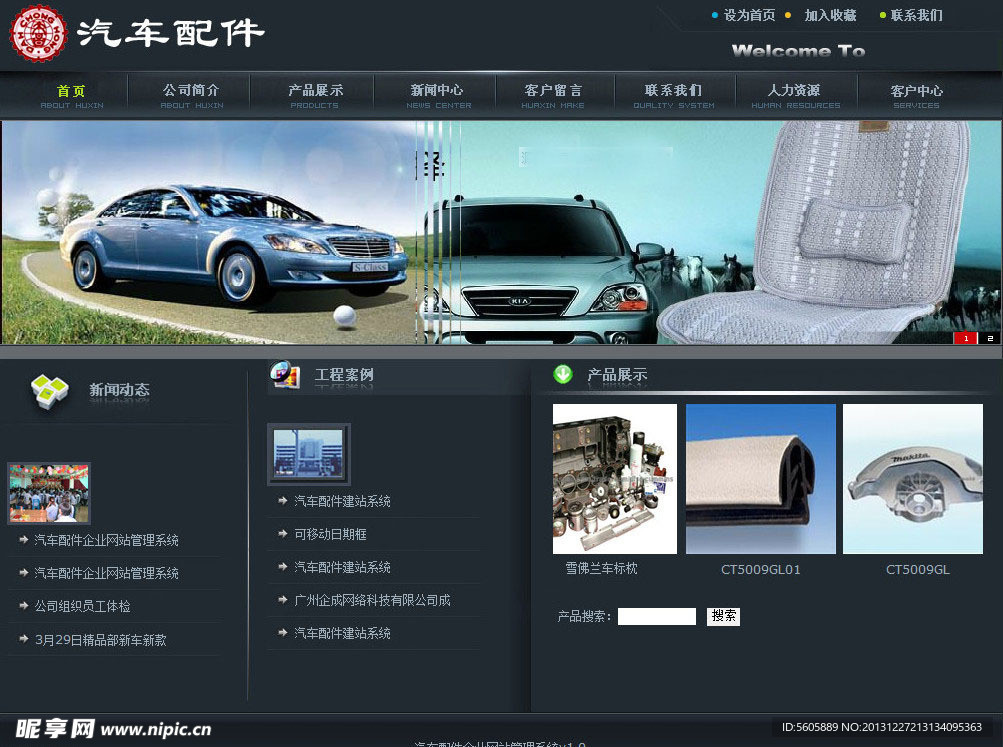Open the 可移动日期框 case link
Viewport: 1003px width, 747px height.
[x=330, y=534]
